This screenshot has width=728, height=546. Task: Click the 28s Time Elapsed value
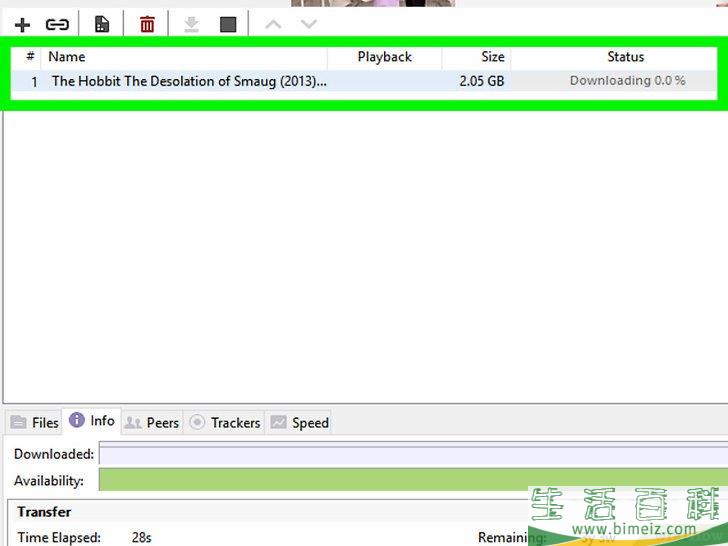pyautogui.click(x=142, y=537)
